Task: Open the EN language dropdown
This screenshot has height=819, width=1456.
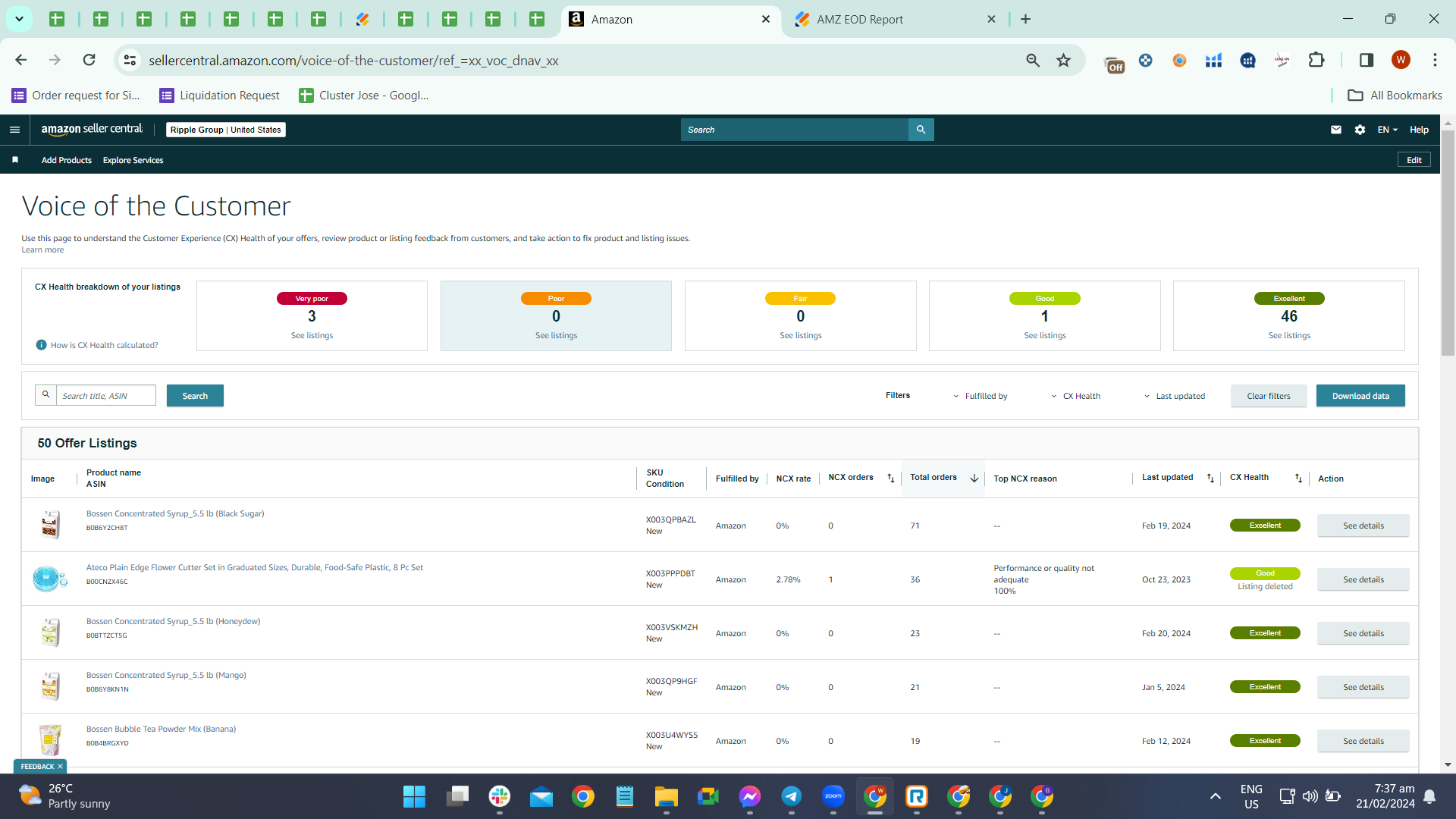Action: click(x=1387, y=130)
